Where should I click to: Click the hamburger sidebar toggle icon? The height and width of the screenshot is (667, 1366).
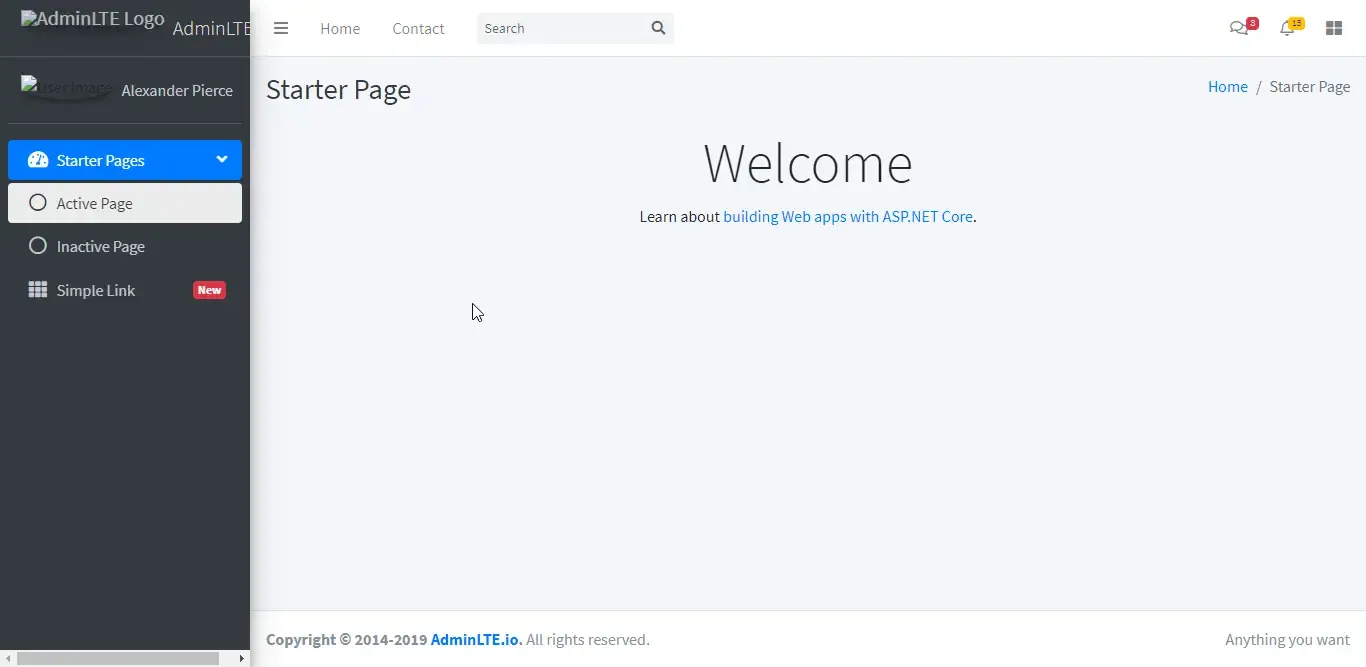coord(281,28)
